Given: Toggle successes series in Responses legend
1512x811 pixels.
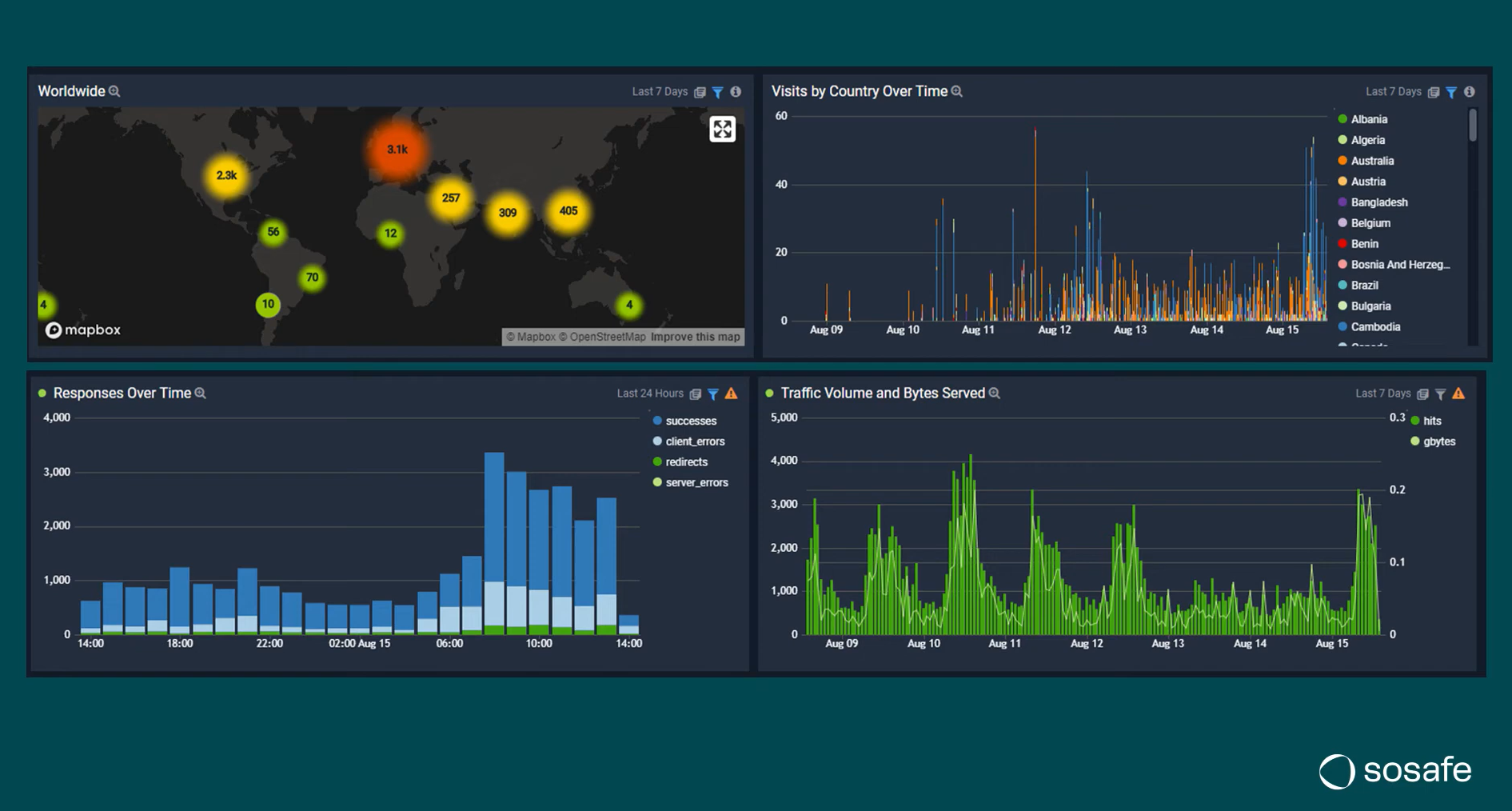Looking at the screenshot, I should pos(690,421).
